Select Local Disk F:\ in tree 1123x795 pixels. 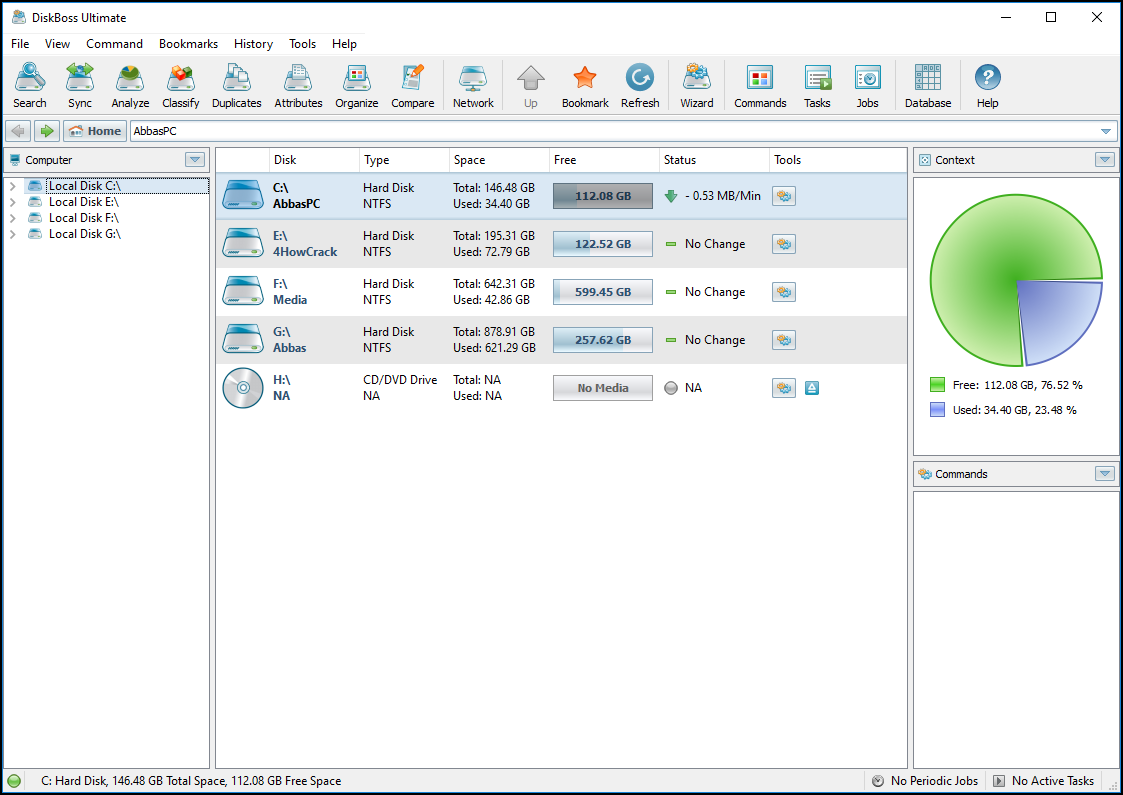83,218
